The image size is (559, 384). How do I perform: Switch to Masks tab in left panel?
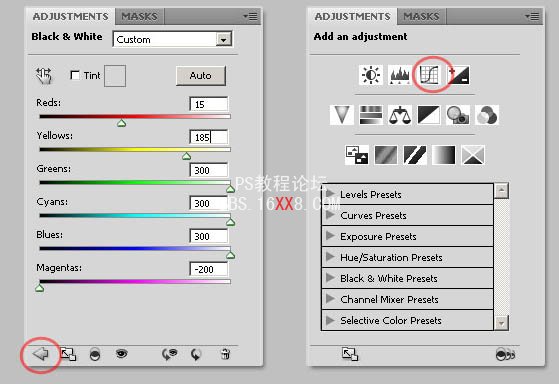tap(139, 16)
